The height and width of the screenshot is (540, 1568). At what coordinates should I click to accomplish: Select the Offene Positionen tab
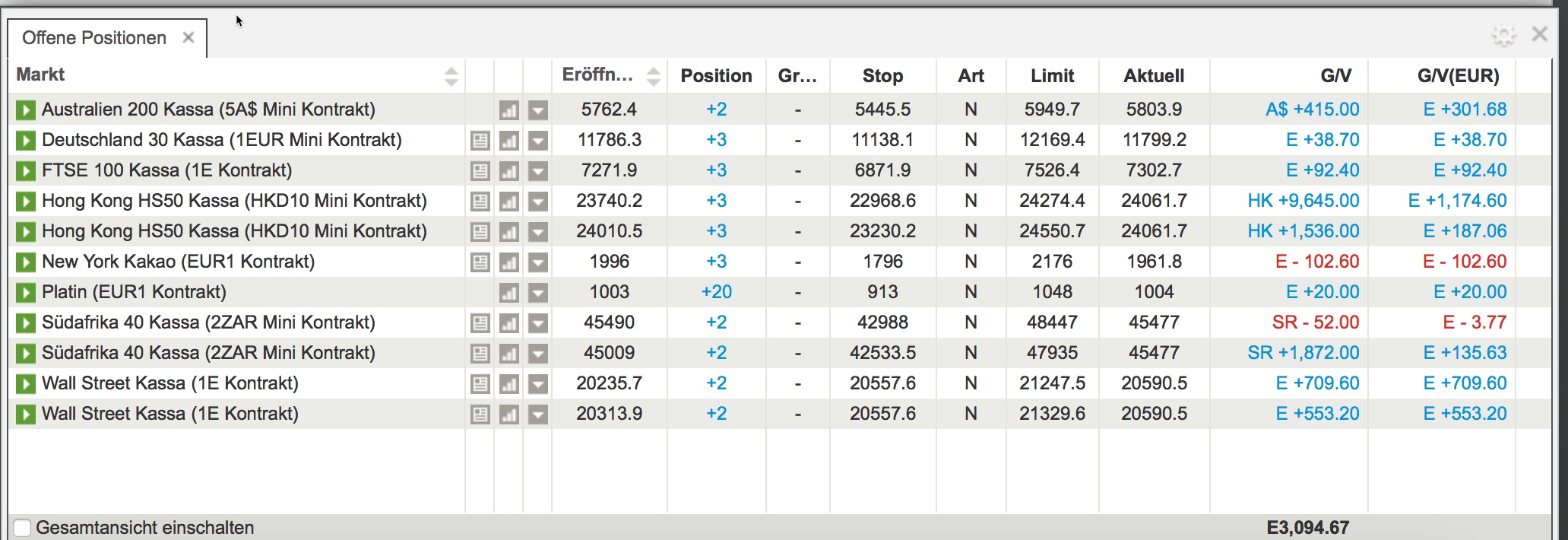coord(94,38)
